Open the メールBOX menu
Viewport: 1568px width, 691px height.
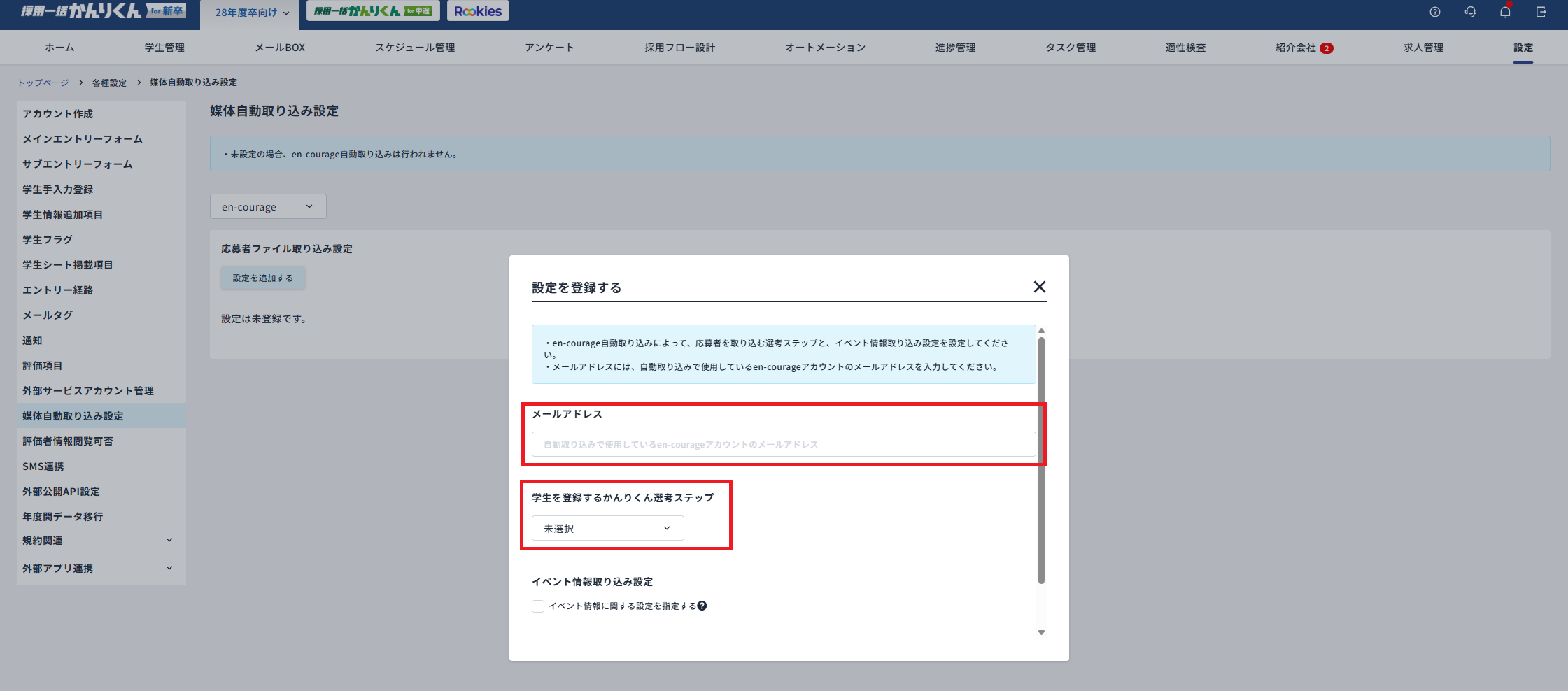click(x=279, y=47)
